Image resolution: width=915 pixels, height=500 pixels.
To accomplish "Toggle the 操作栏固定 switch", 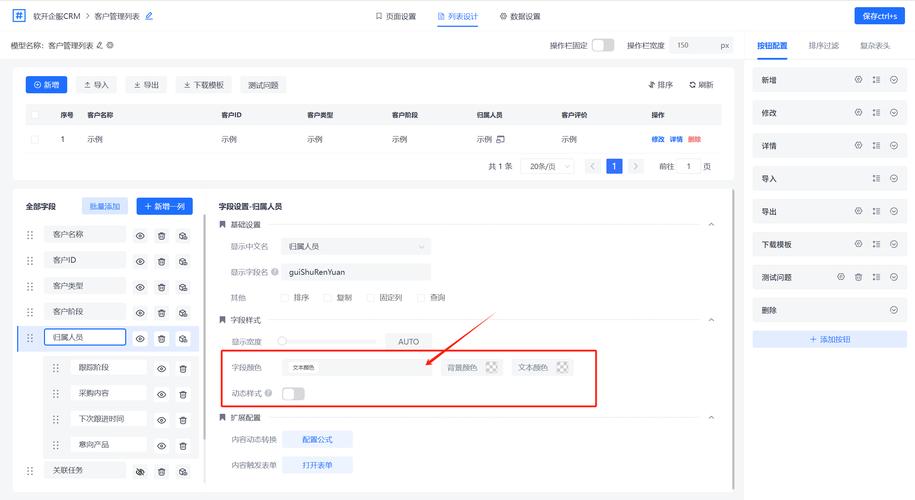I will (602, 45).
